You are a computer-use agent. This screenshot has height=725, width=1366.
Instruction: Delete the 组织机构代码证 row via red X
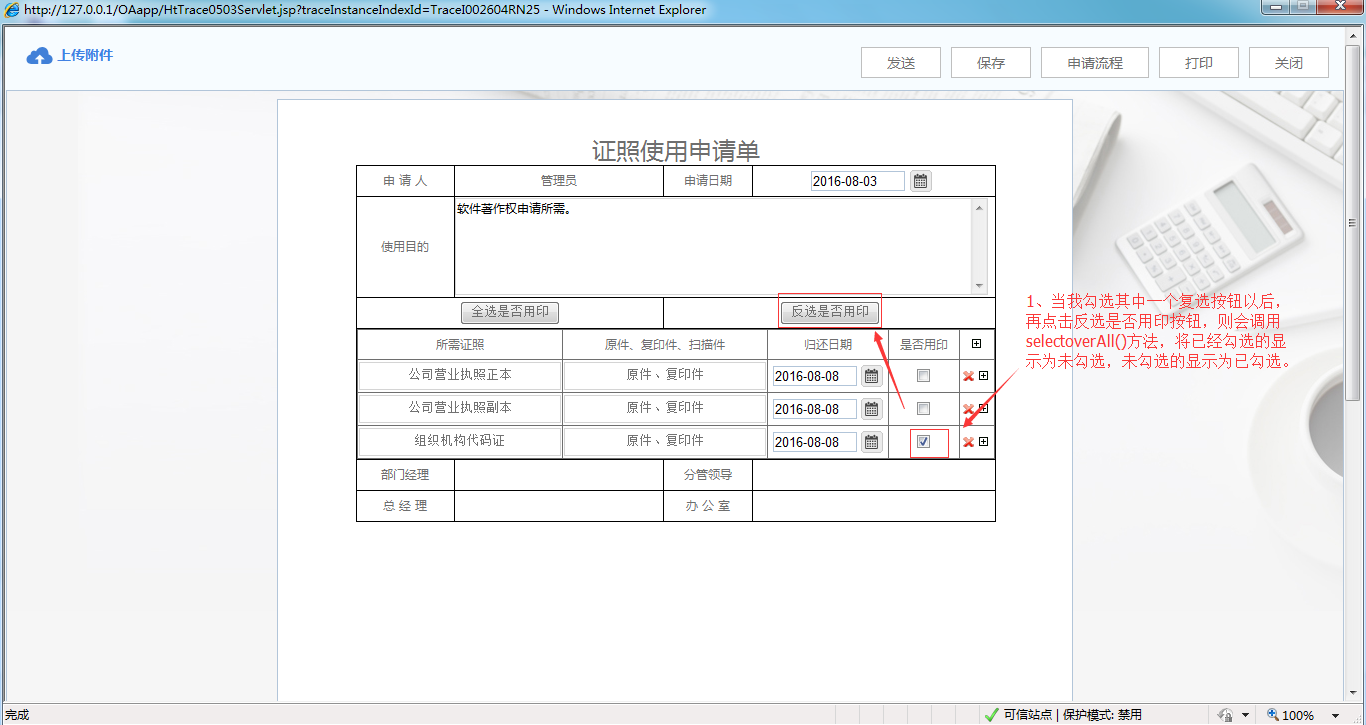pos(967,441)
